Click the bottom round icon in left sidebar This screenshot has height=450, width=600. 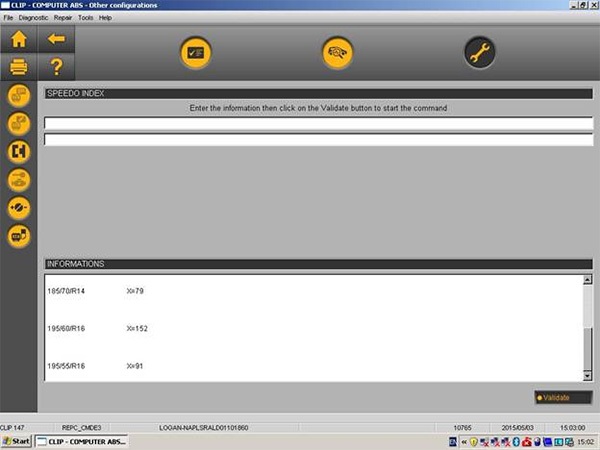point(19,236)
